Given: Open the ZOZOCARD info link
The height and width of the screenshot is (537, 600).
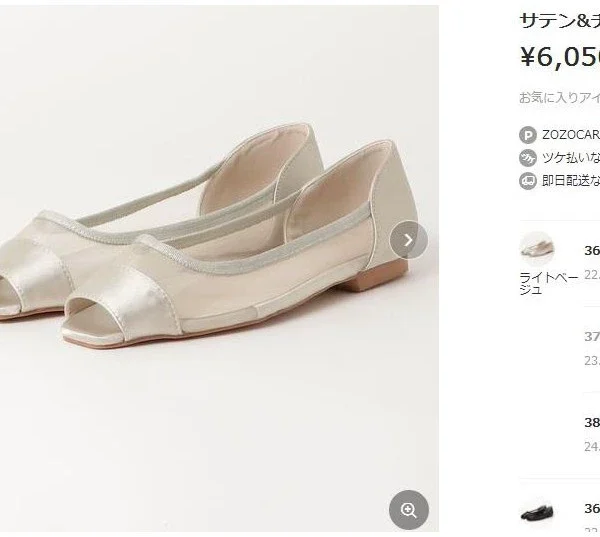Looking at the screenshot, I should (x=570, y=135).
